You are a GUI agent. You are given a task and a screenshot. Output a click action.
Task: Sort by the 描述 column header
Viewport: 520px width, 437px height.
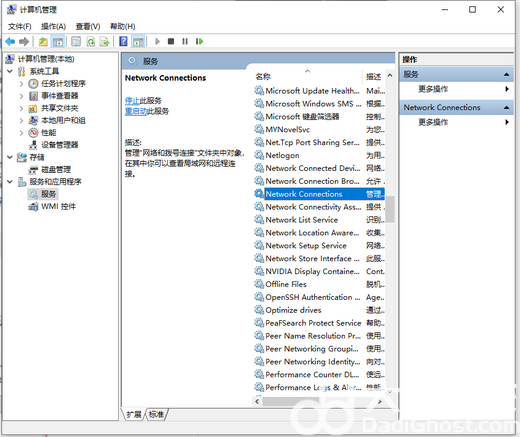pos(374,77)
